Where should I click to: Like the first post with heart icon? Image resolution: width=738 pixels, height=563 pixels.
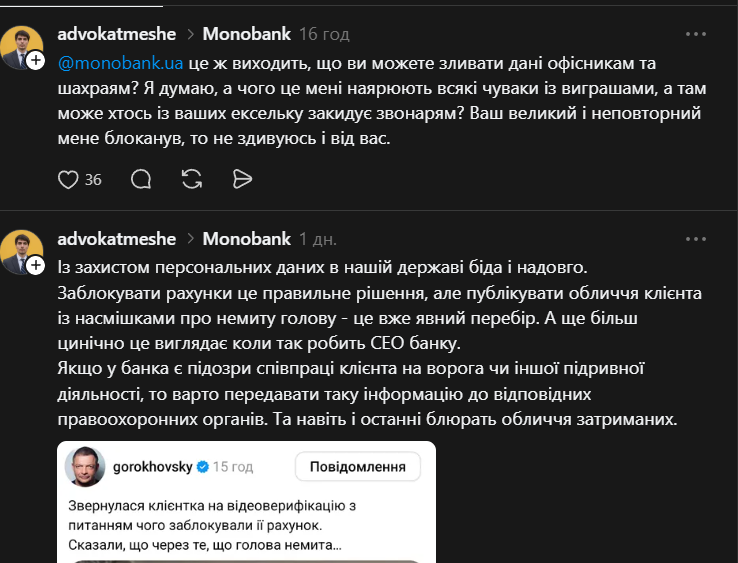[69, 179]
